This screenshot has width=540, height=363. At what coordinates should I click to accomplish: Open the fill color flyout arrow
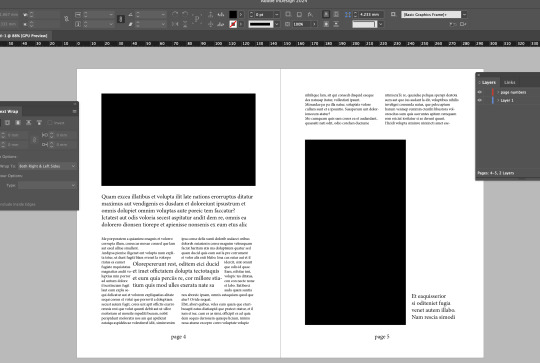tap(241, 14)
